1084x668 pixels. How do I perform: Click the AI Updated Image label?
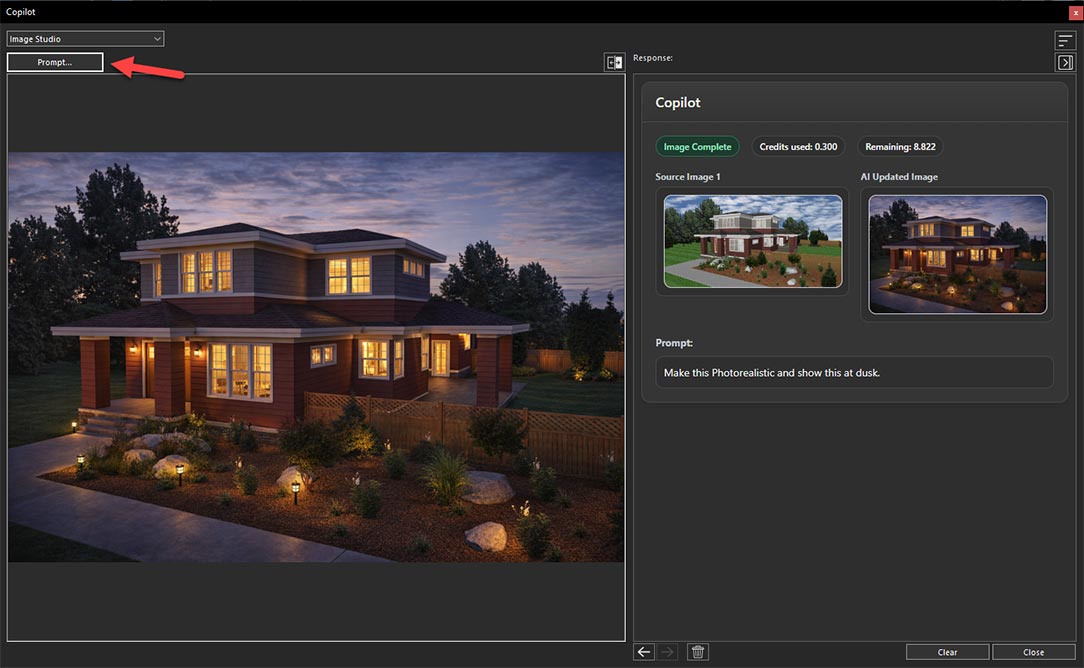click(899, 177)
